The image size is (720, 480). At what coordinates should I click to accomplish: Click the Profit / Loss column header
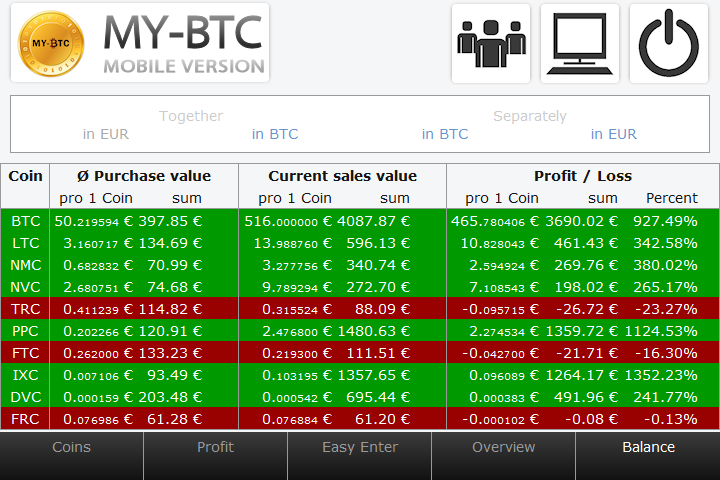(582, 176)
